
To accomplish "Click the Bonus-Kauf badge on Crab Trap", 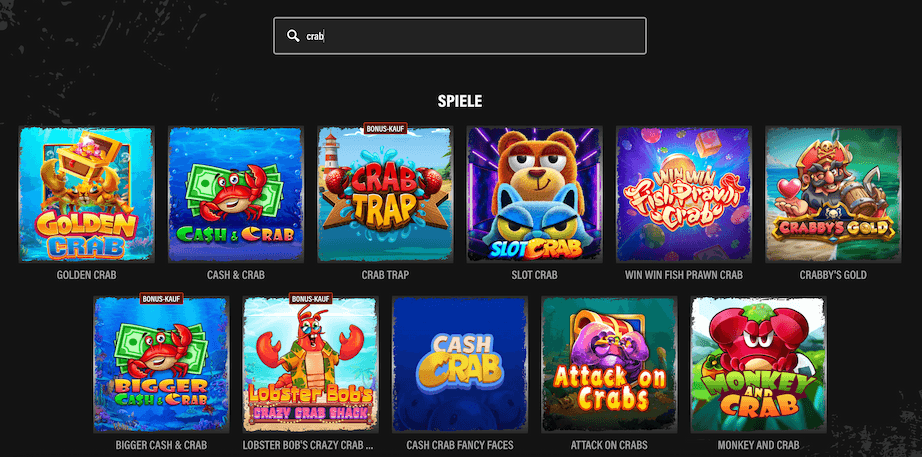I will [385, 128].
